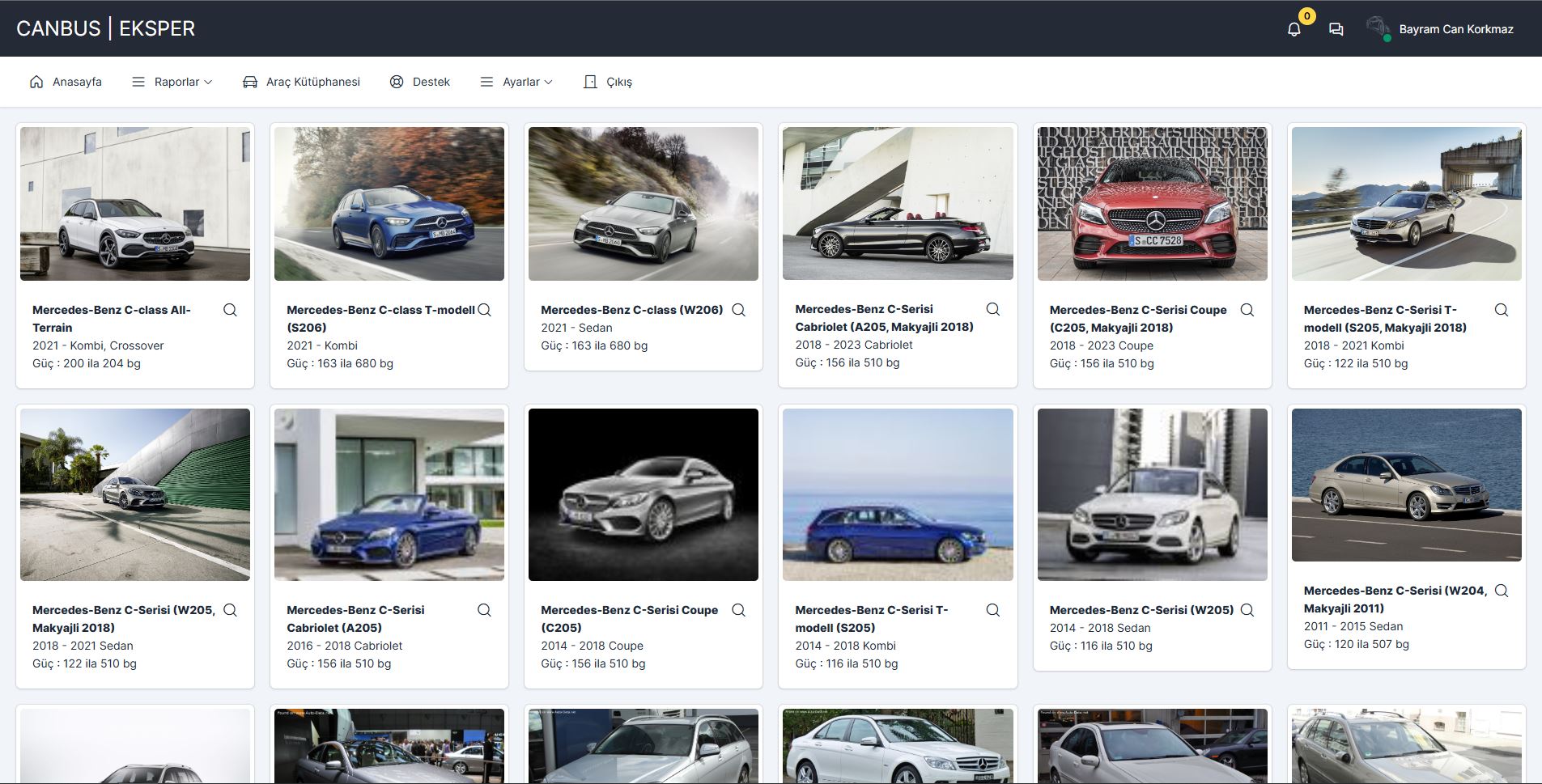Click '2014 - 2018 Kombi' text
Image resolution: width=1542 pixels, height=784 pixels.
tap(845, 646)
